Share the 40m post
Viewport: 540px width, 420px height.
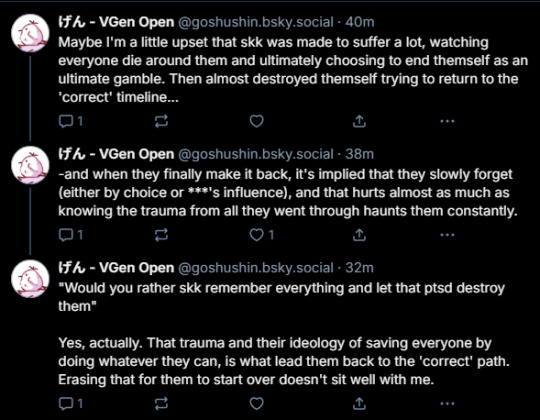(x=359, y=121)
